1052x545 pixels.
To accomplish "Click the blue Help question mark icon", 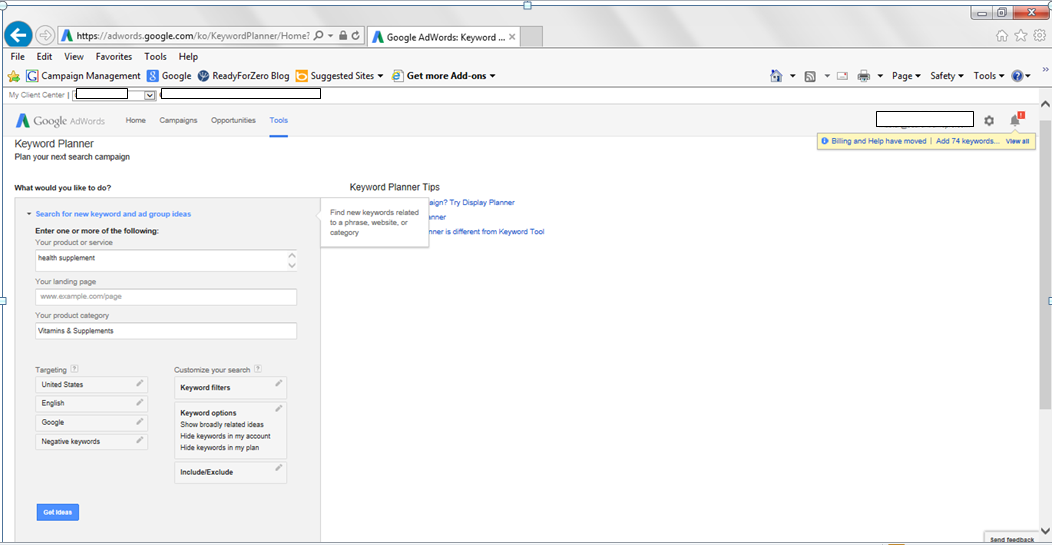I will [1017, 76].
